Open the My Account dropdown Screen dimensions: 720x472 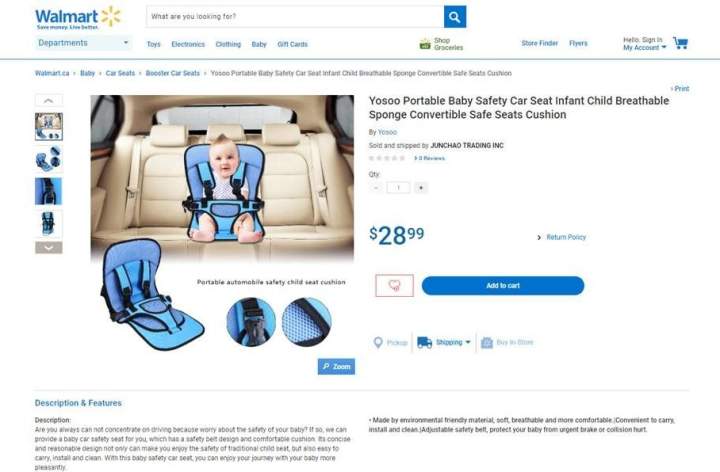(x=644, y=47)
